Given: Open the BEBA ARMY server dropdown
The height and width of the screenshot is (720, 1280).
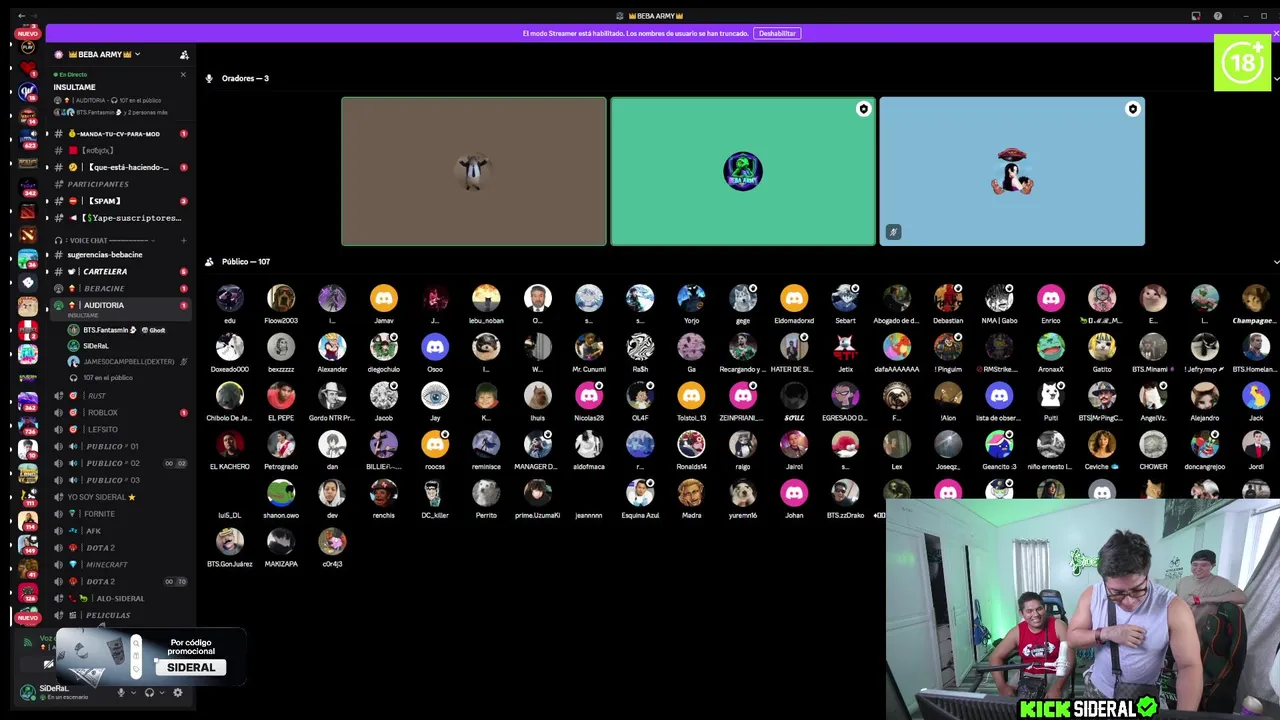Looking at the screenshot, I should [x=104, y=54].
